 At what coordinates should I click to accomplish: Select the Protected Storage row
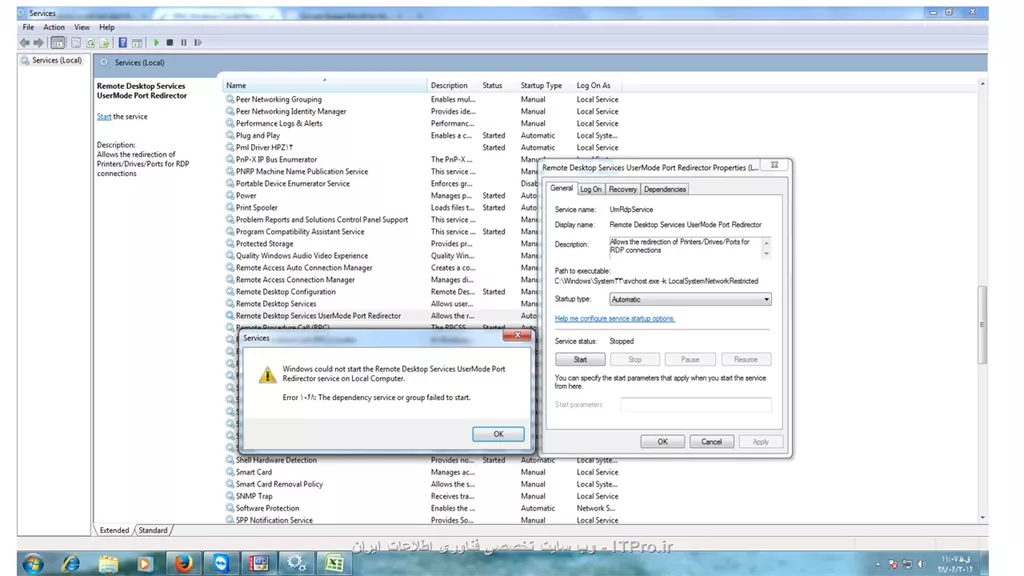point(382,244)
